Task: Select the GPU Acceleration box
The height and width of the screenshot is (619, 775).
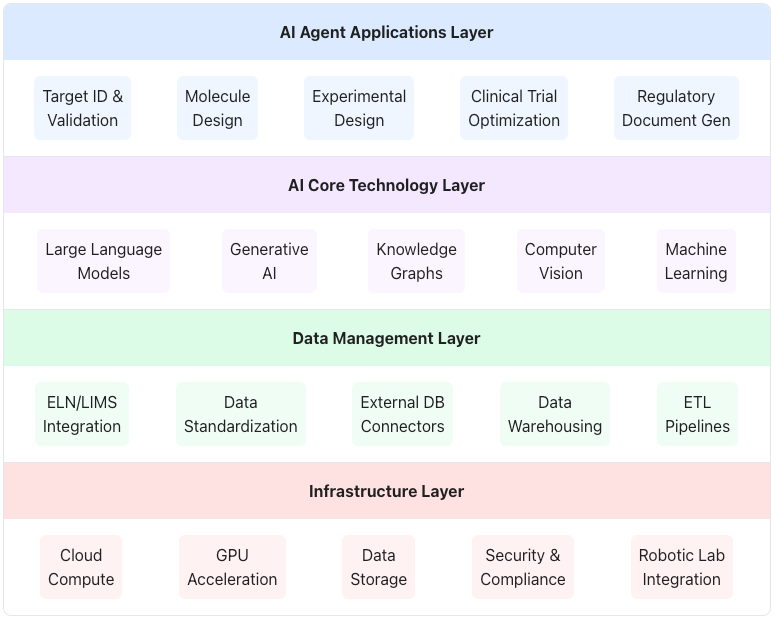Action: (x=232, y=567)
